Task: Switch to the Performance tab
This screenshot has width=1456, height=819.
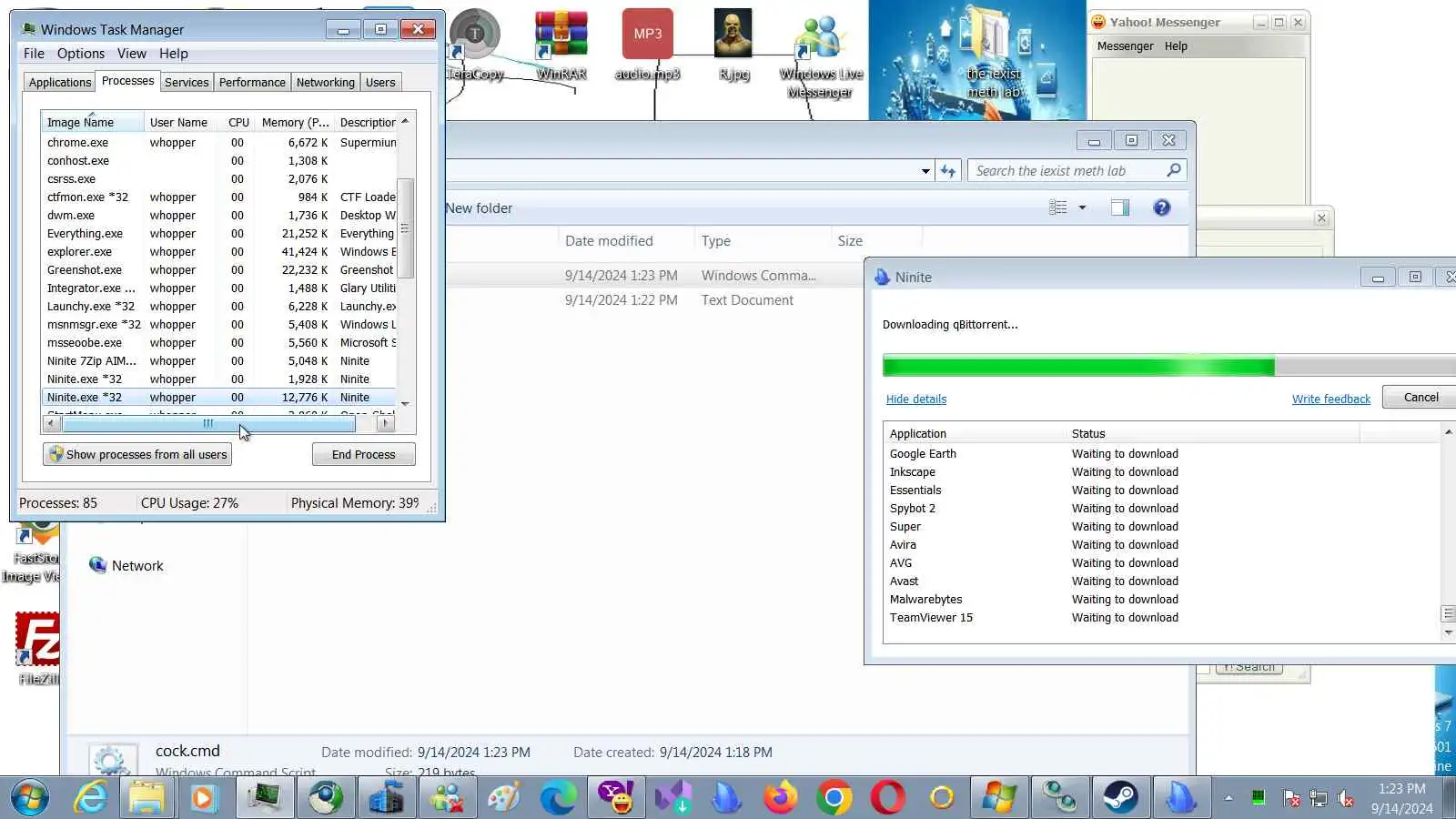Action: 252,82
